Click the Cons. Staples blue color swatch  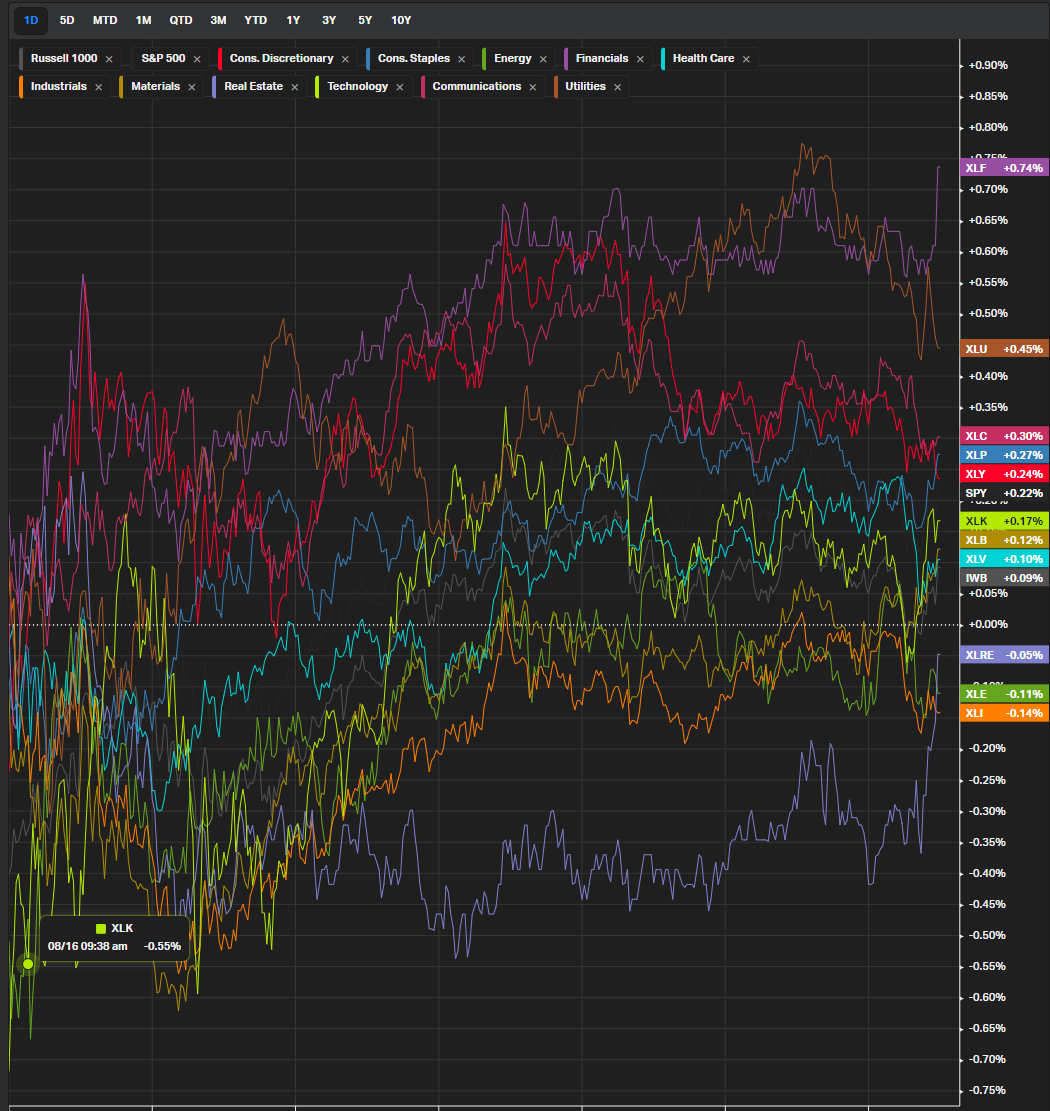point(368,59)
